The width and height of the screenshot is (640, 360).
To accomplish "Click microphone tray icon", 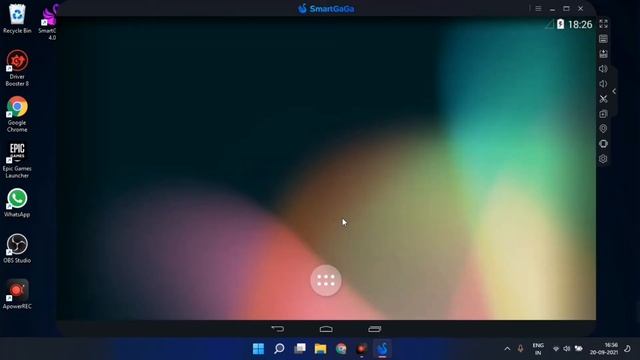I will (x=520, y=349).
